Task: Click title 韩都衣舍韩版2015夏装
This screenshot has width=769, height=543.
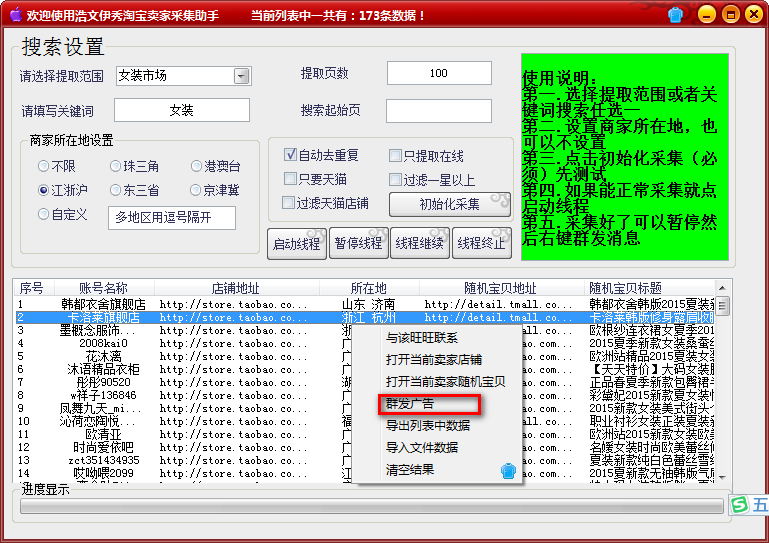Action: coord(651,304)
